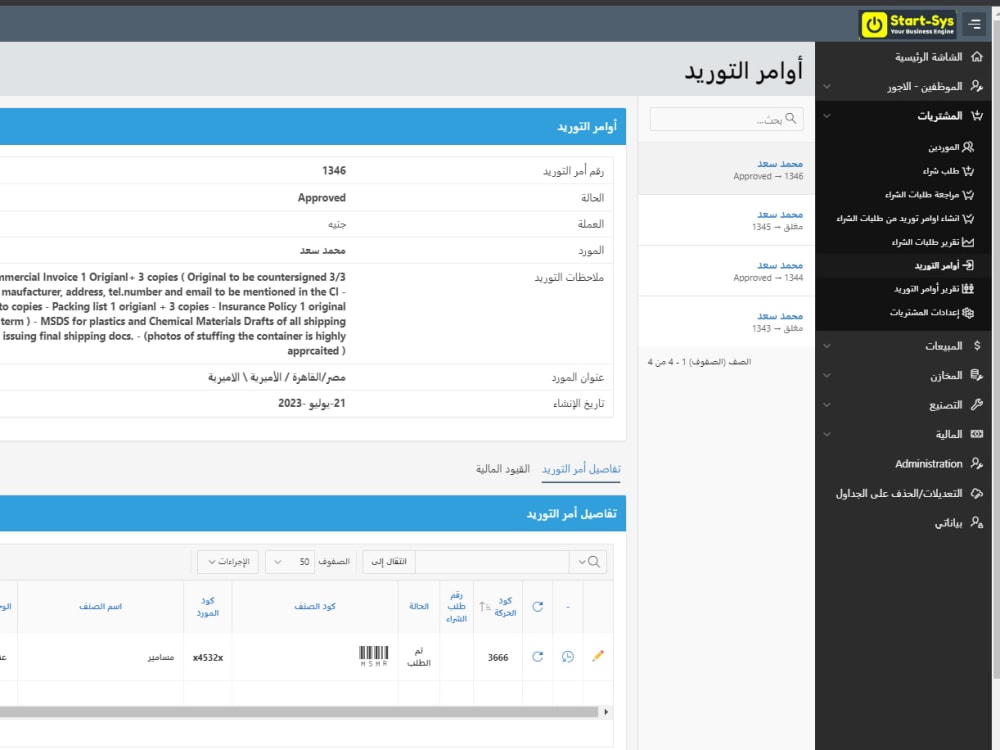This screenshot has width=1000, height=750.
Task: Collapse the sidebar using the hamburger icon
Action: [x=975, y=23]
